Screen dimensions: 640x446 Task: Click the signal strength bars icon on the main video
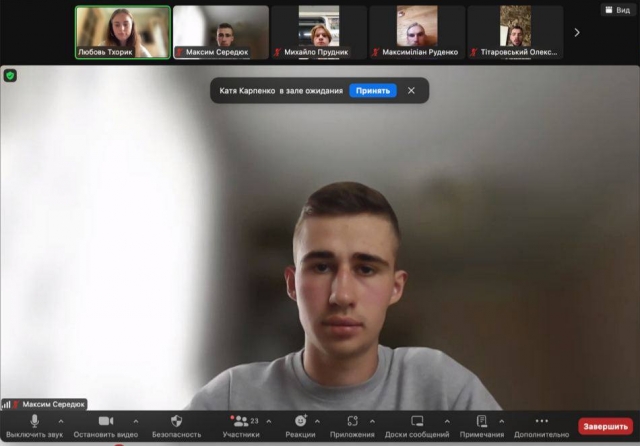[6, 405]
